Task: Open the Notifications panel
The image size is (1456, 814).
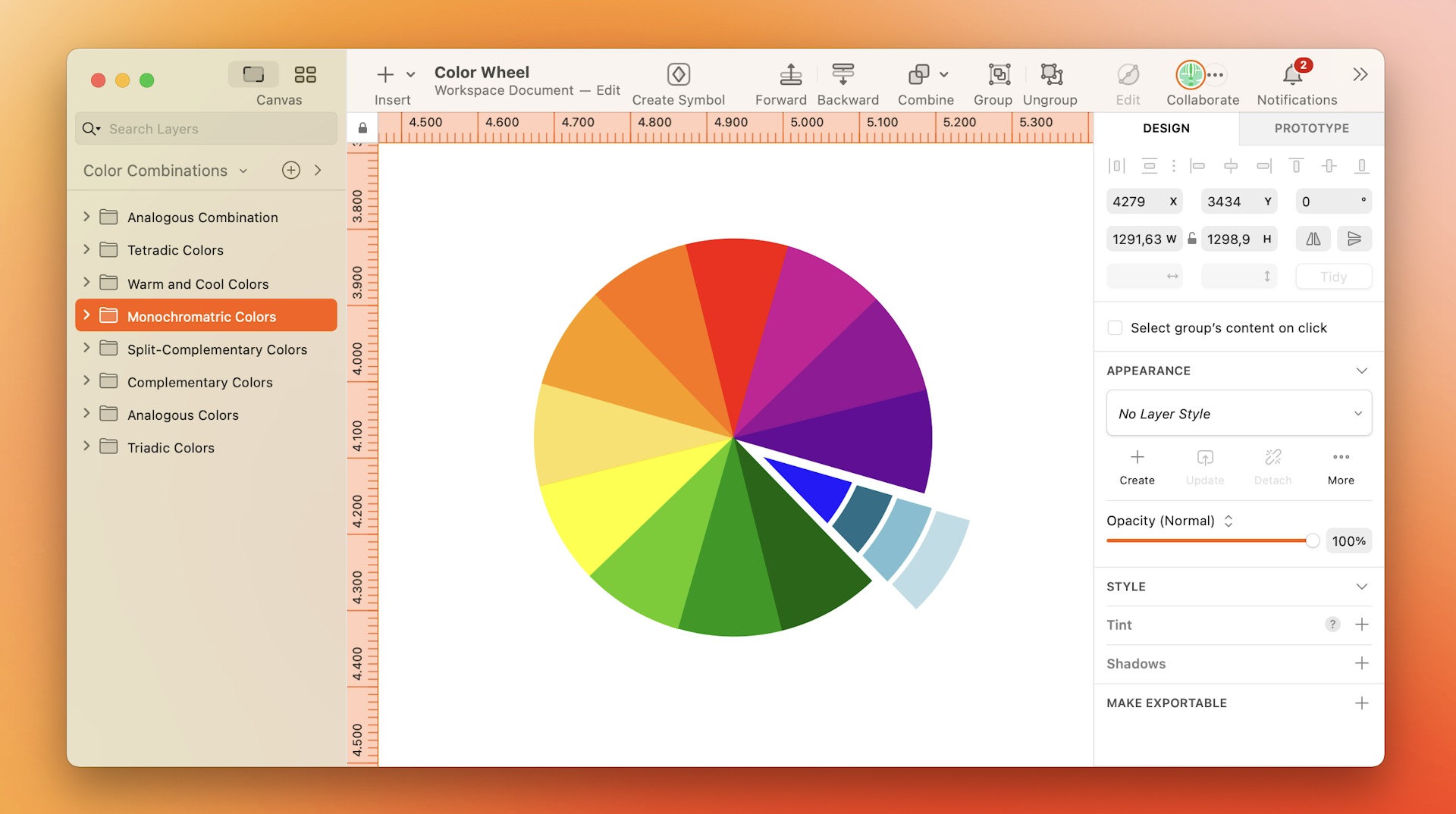Action: pos(1294,76)
